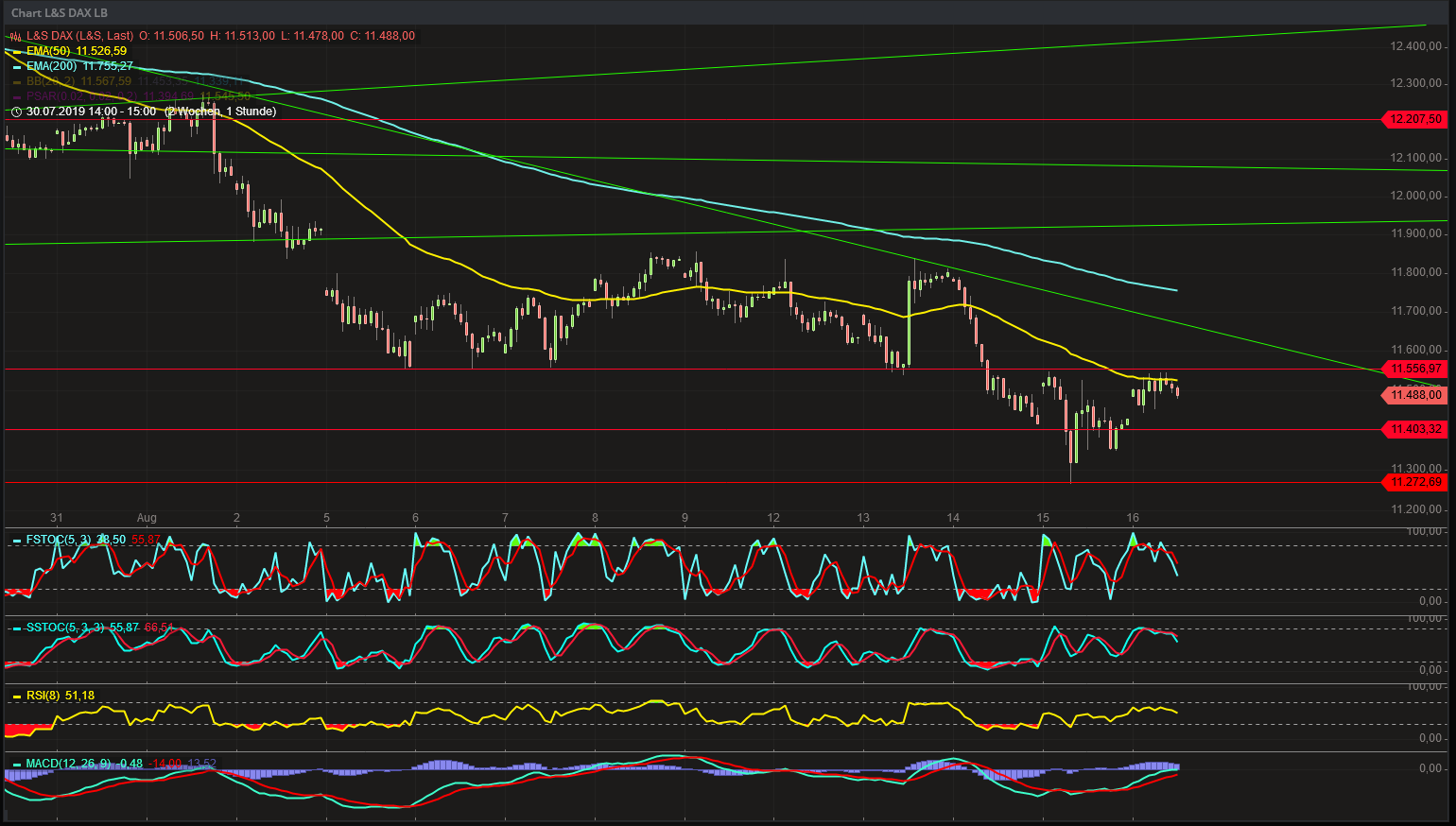Select the RSI(8) indicator label
The width and height of the screenshot is (1456, 826).
[43, 696]
